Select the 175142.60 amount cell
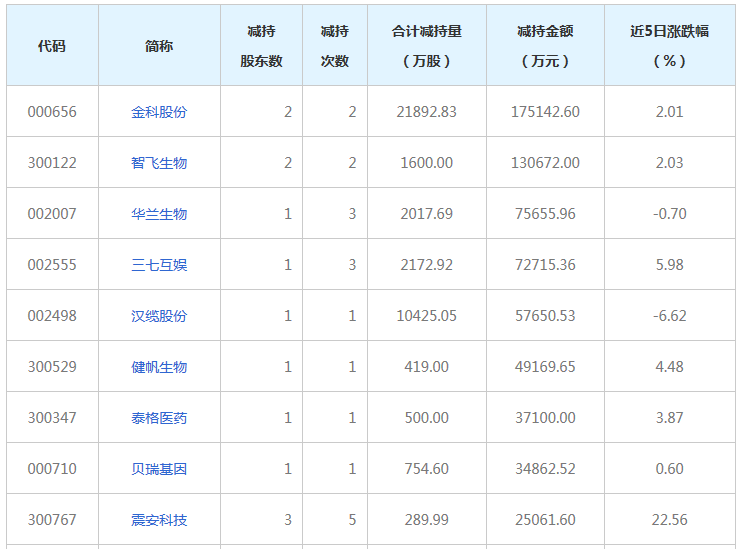739x549 pixels. click(545, 112)
